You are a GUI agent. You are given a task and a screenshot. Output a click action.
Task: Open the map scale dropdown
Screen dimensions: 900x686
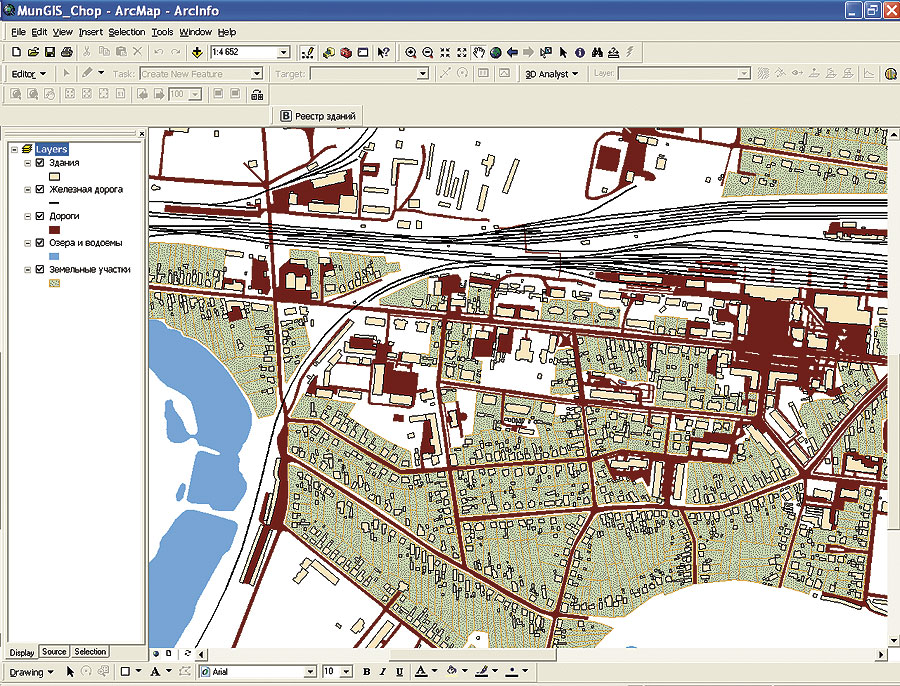284,52
